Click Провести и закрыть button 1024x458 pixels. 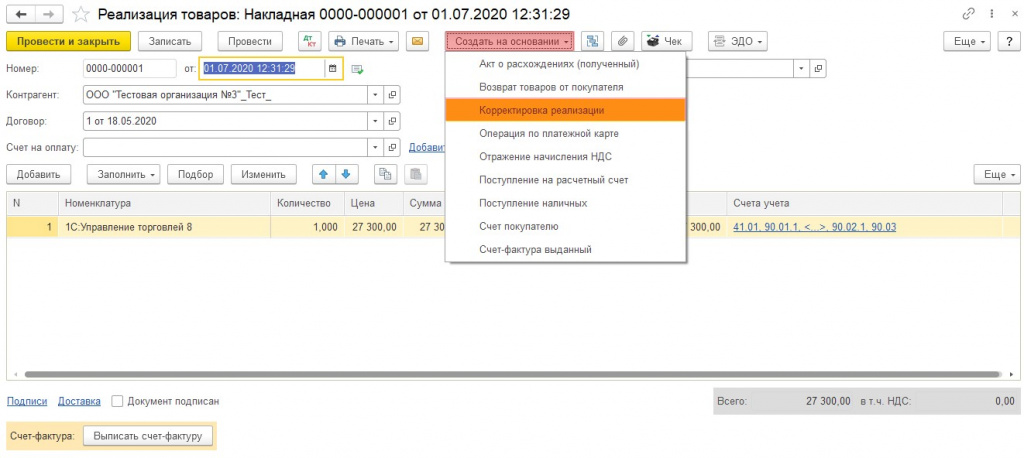point(69,41)
